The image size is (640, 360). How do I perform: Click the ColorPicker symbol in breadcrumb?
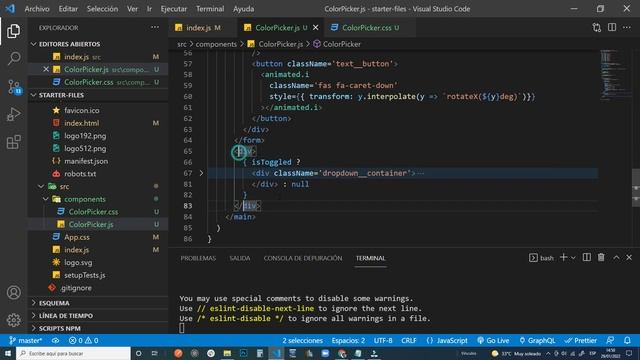pyautogui.click(x=337, y=44)
